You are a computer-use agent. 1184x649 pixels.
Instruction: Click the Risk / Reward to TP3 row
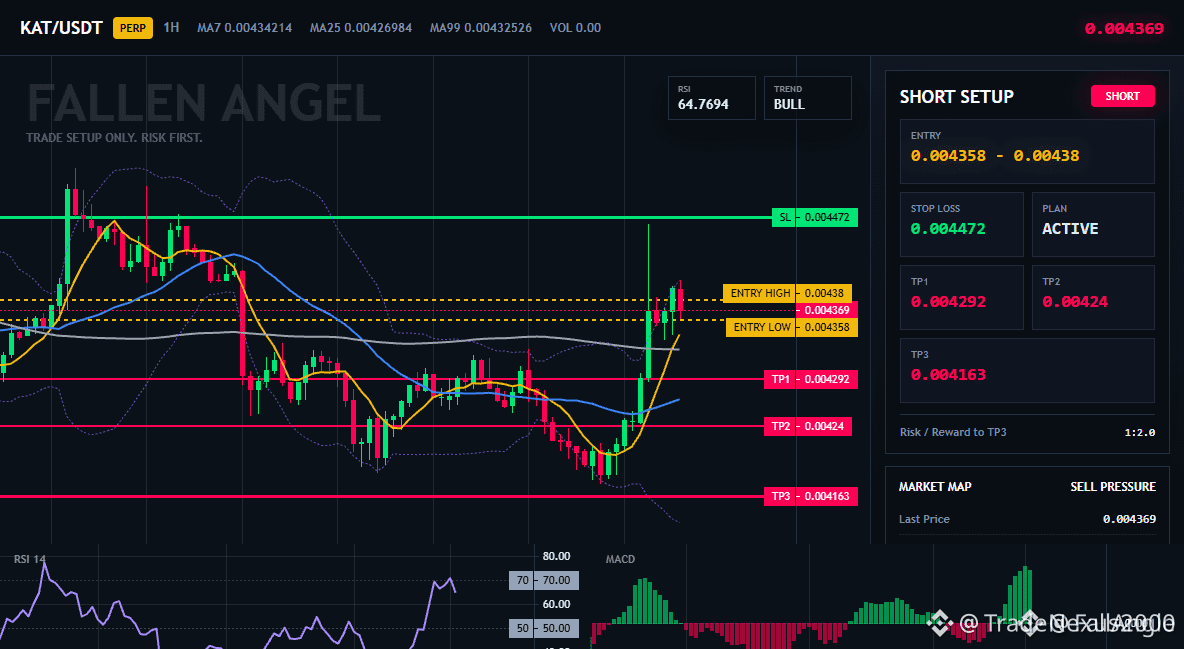click(x=1027, y=432)
